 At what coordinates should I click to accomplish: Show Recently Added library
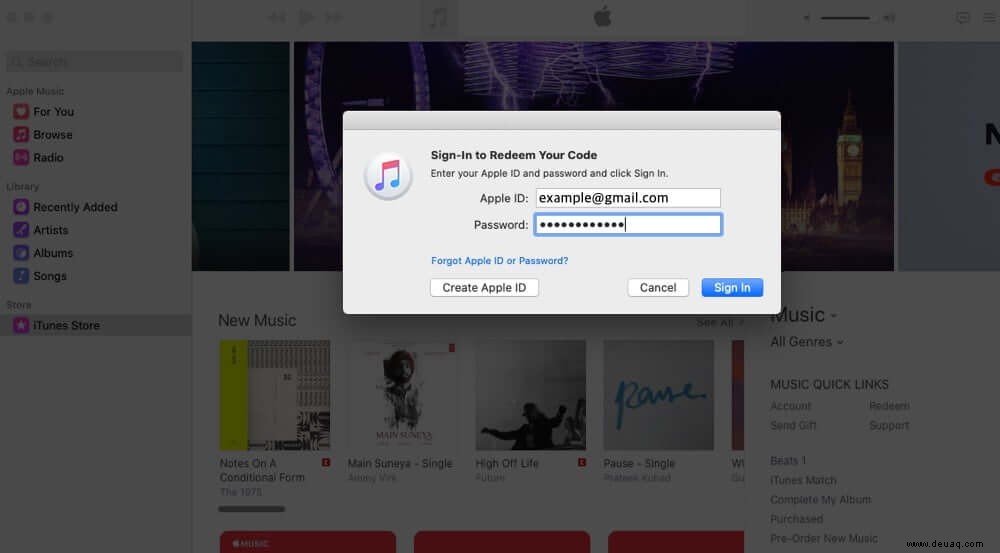pyautogui.click(x=75, y=207)
